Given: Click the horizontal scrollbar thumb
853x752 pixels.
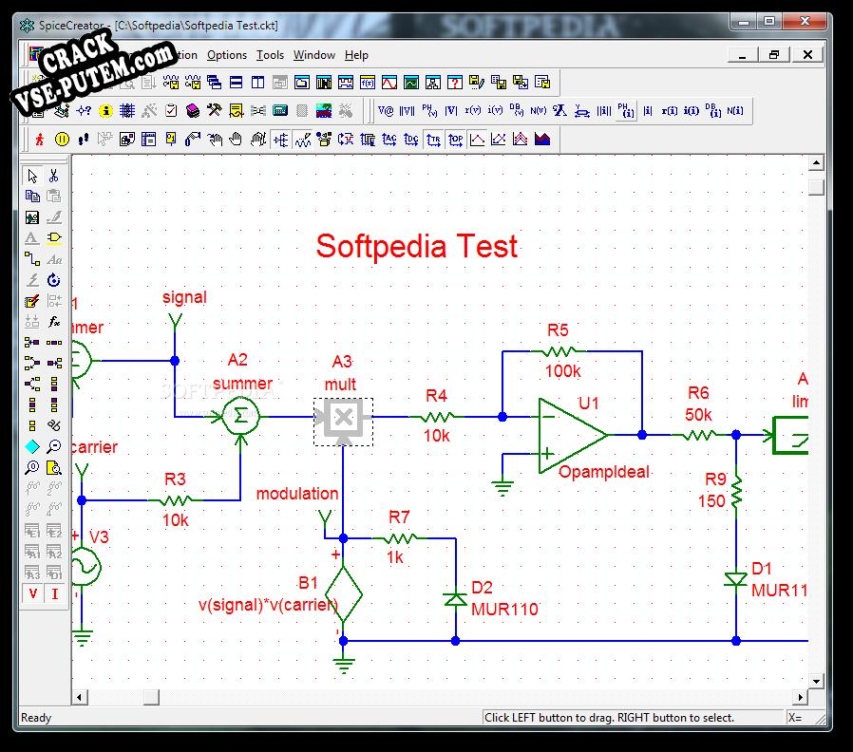Looking at the screenshot, I should point(151,697).
